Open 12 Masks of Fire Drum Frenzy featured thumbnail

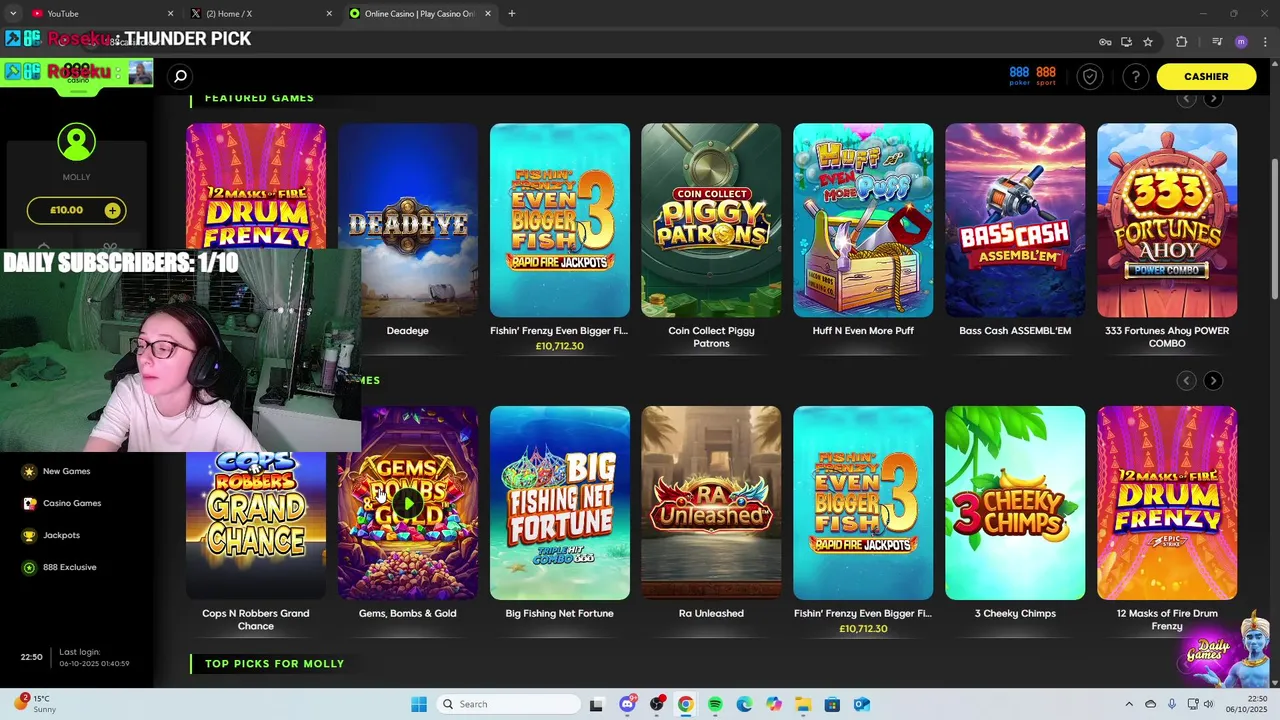pos(255,186)
